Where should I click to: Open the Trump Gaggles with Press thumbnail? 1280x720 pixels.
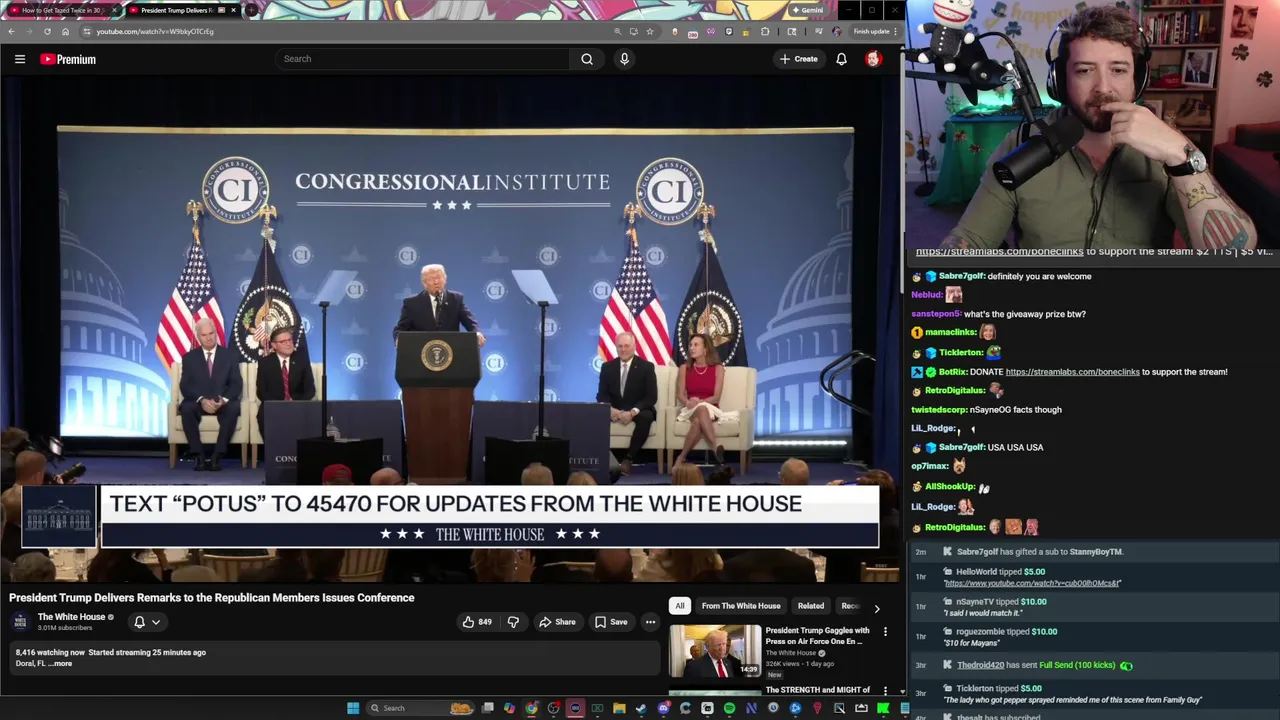(x=715, y=651)
